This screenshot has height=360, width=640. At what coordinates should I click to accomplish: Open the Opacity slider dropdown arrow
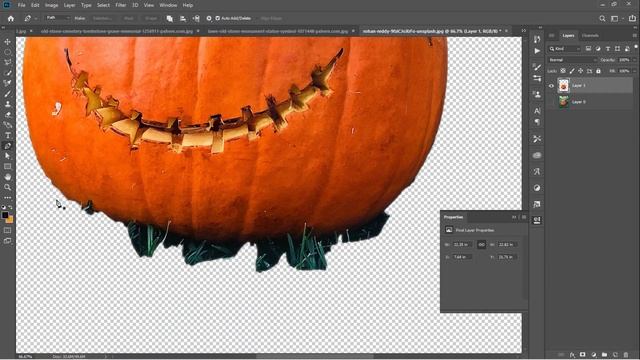tap(634, 60)
